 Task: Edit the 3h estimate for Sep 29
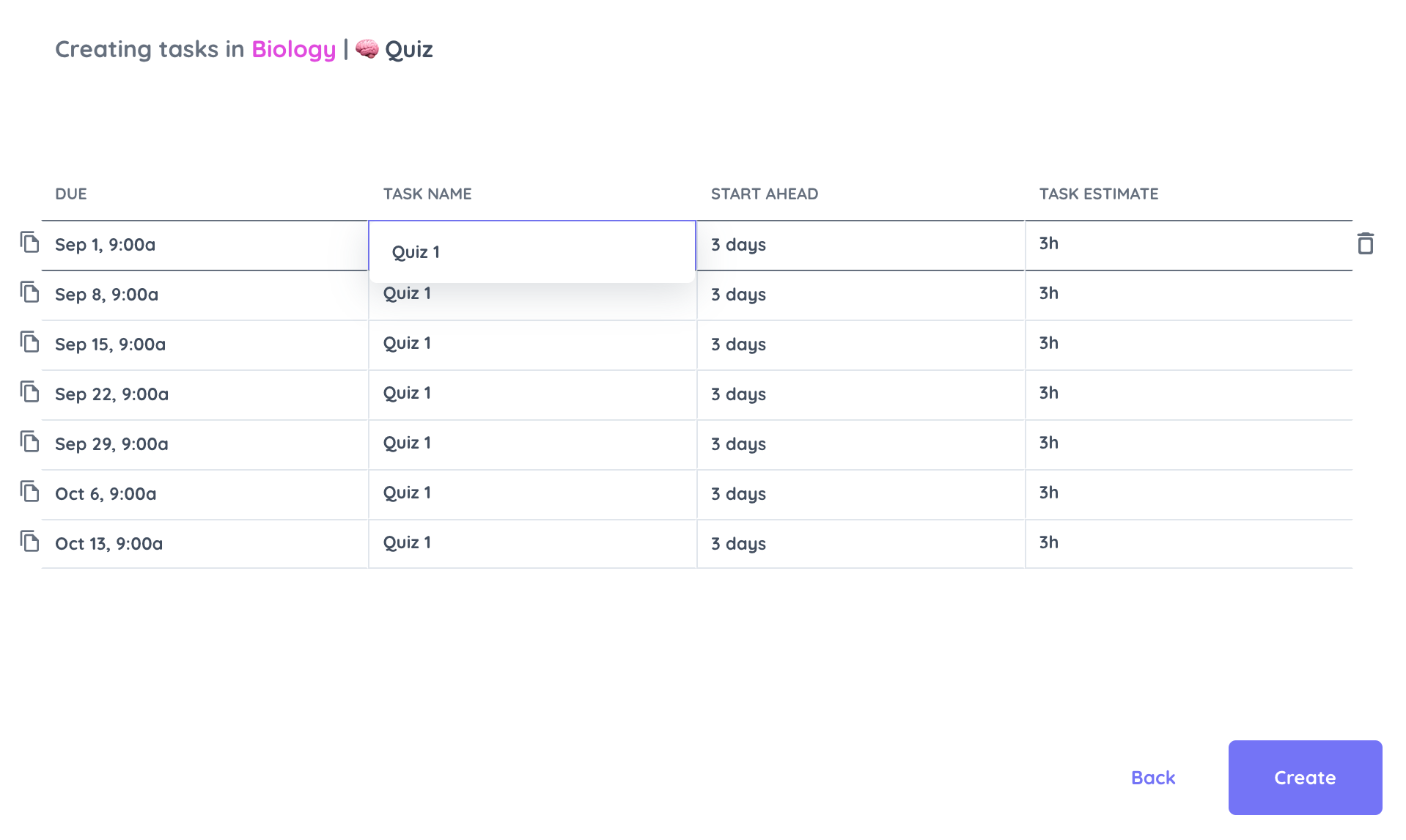click(1189, 444)
